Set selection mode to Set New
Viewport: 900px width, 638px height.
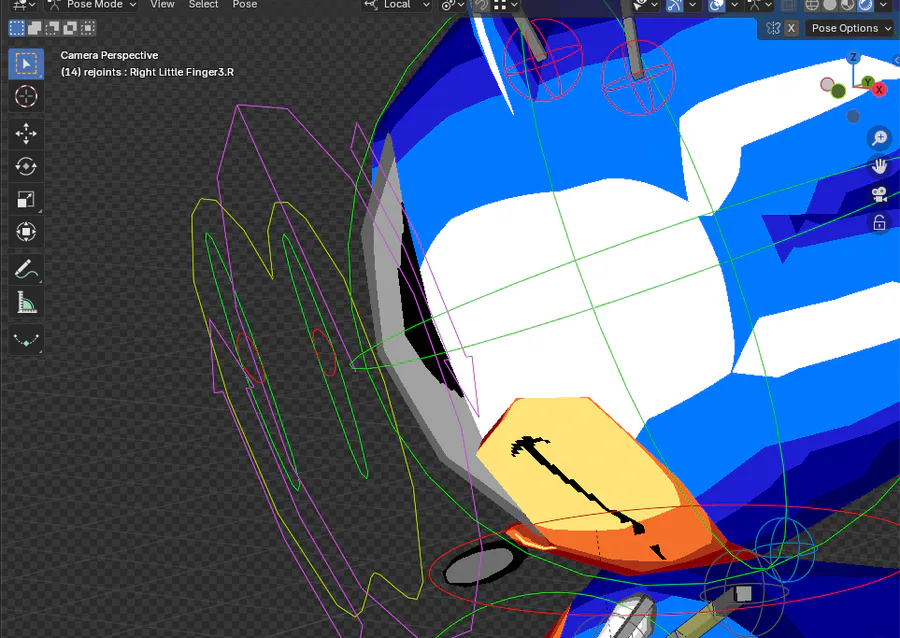tap(17, 28)
